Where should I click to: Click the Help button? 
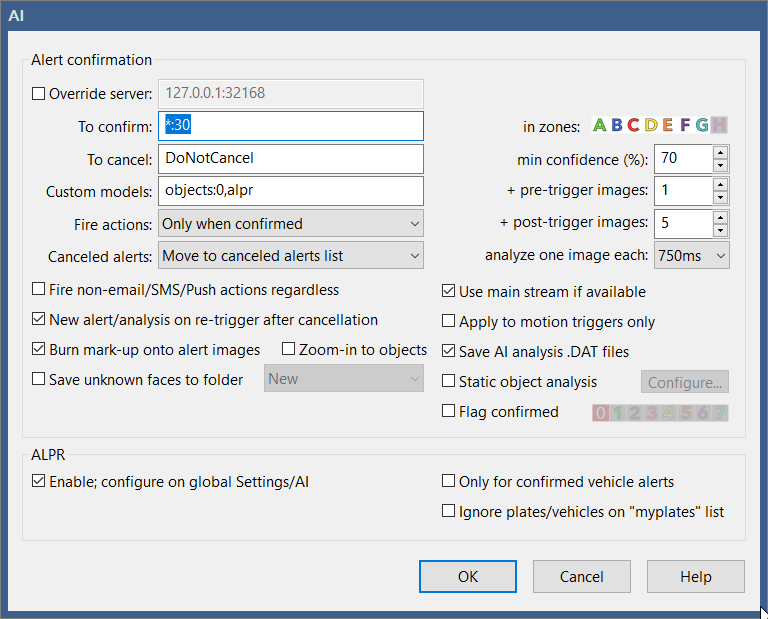coord(695,576)
